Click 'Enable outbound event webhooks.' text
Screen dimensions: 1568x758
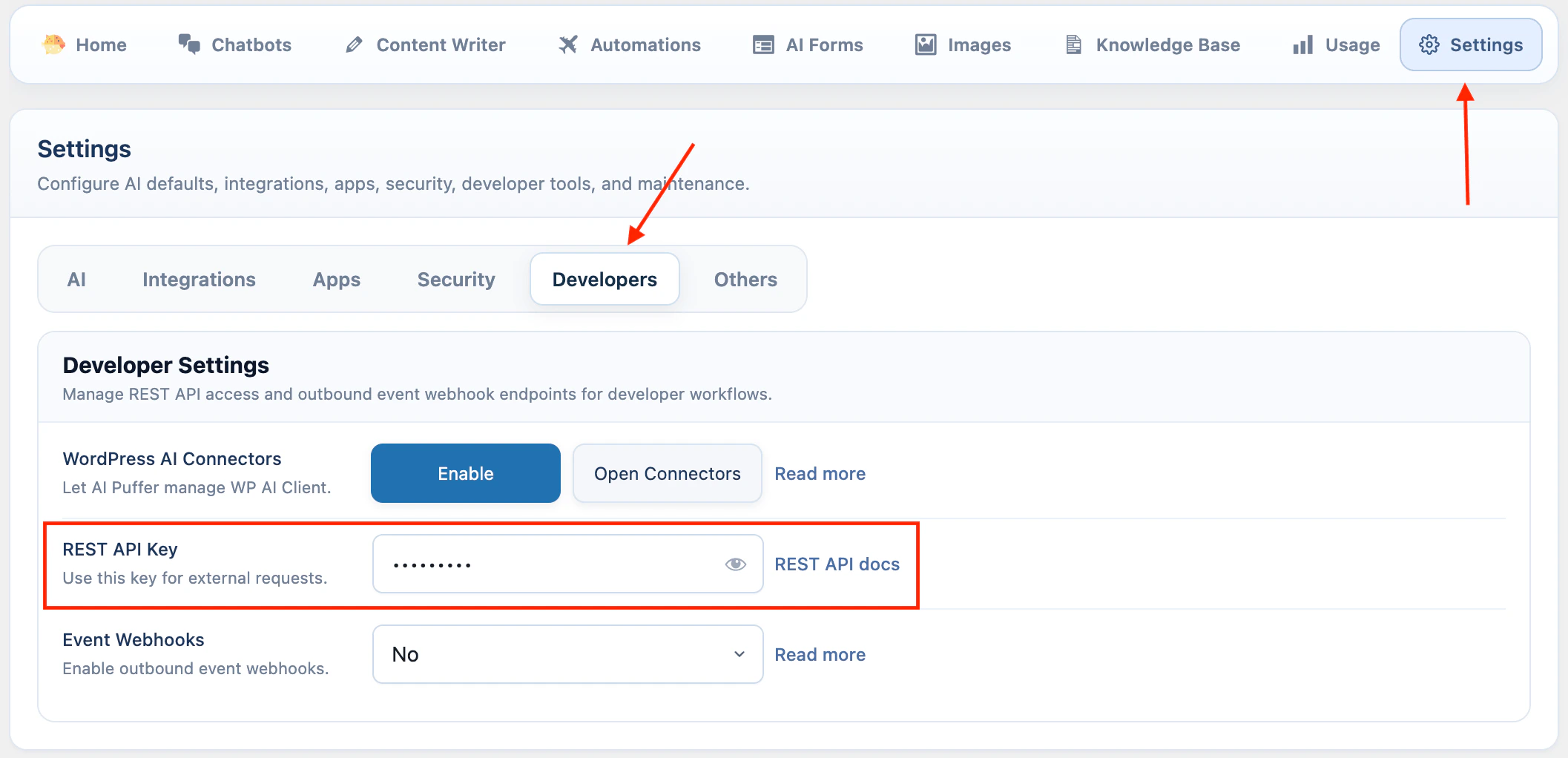point(196,669)
